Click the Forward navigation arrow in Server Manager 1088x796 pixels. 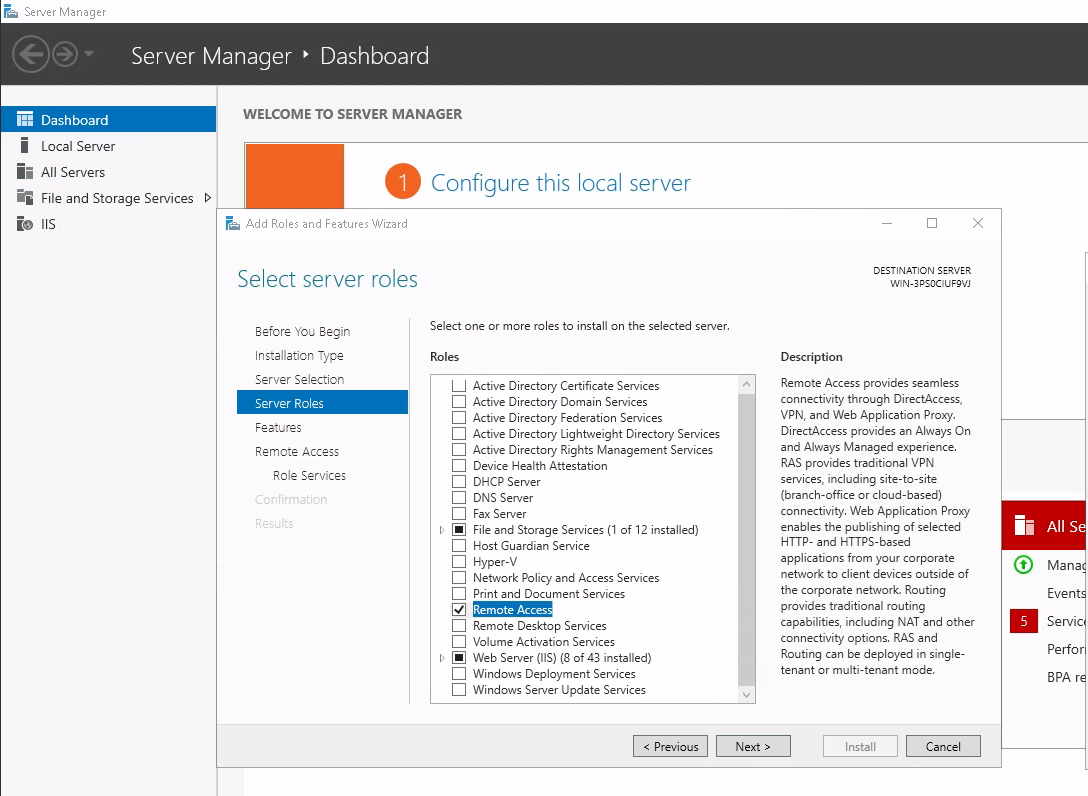[65, 55]
